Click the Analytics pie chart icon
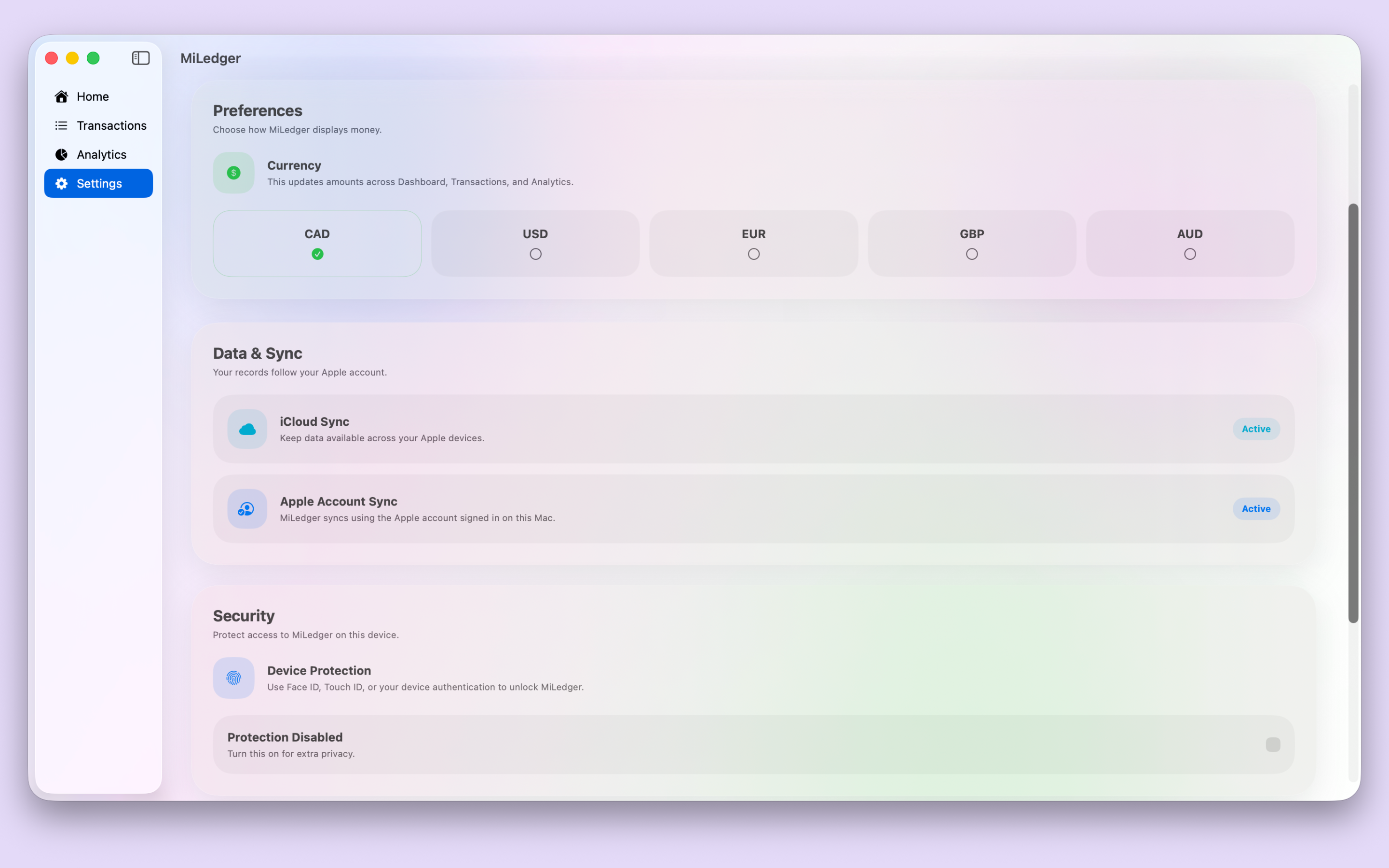Screen dimensions: 1389x868 point(61,154)
